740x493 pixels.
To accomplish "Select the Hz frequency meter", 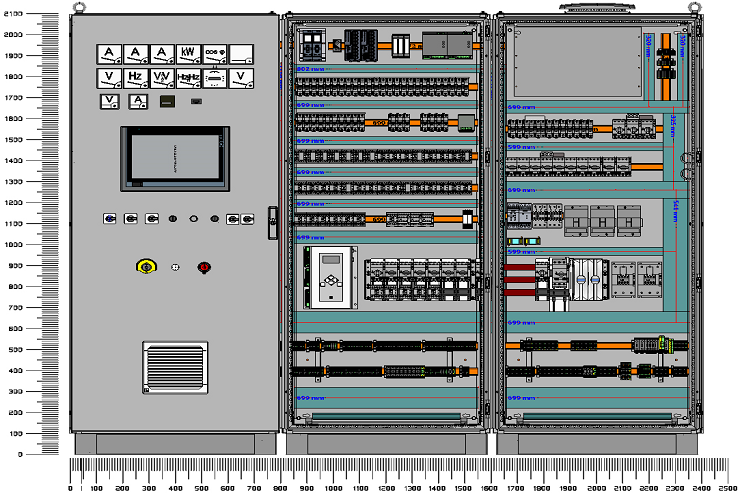I will pos(134,77).
